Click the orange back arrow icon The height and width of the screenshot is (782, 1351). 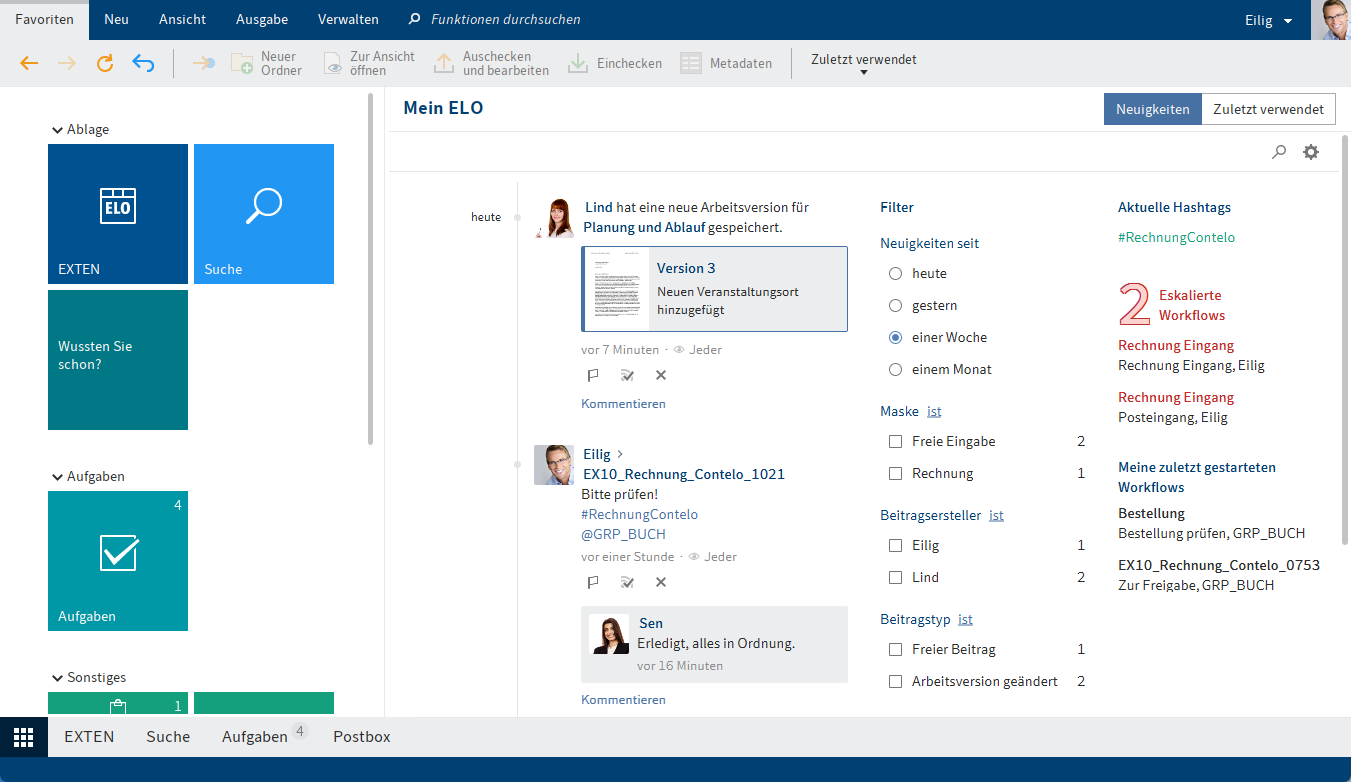pyautogui.click(x=29, y=63)
